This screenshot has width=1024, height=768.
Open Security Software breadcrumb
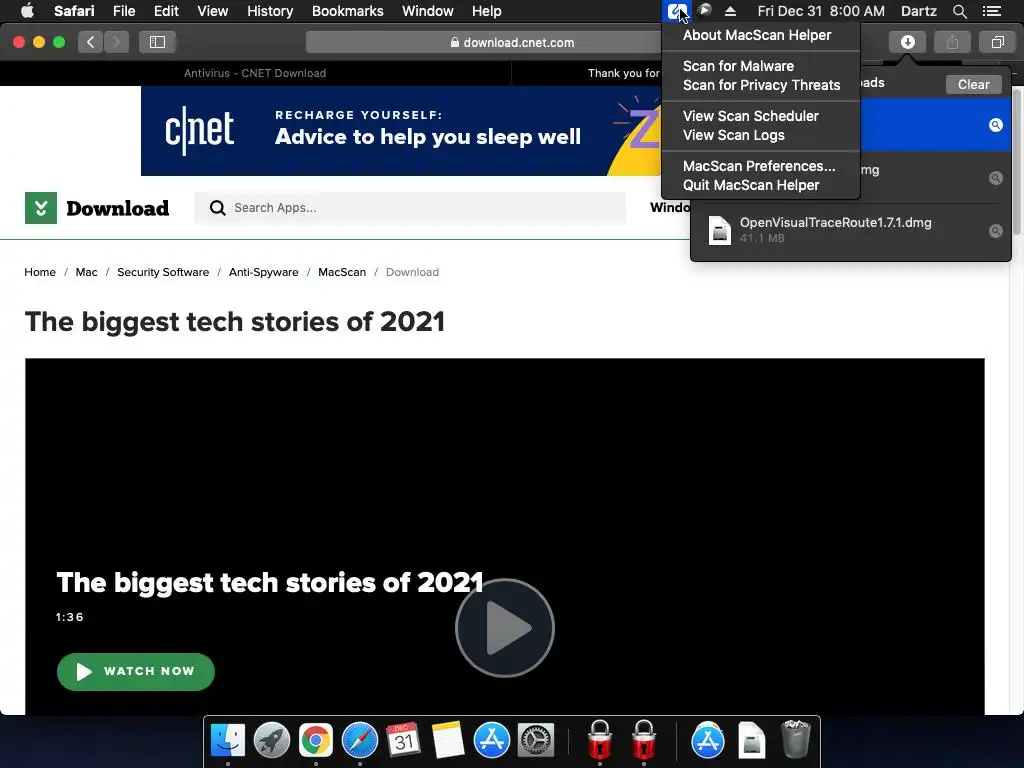[163, 272]
